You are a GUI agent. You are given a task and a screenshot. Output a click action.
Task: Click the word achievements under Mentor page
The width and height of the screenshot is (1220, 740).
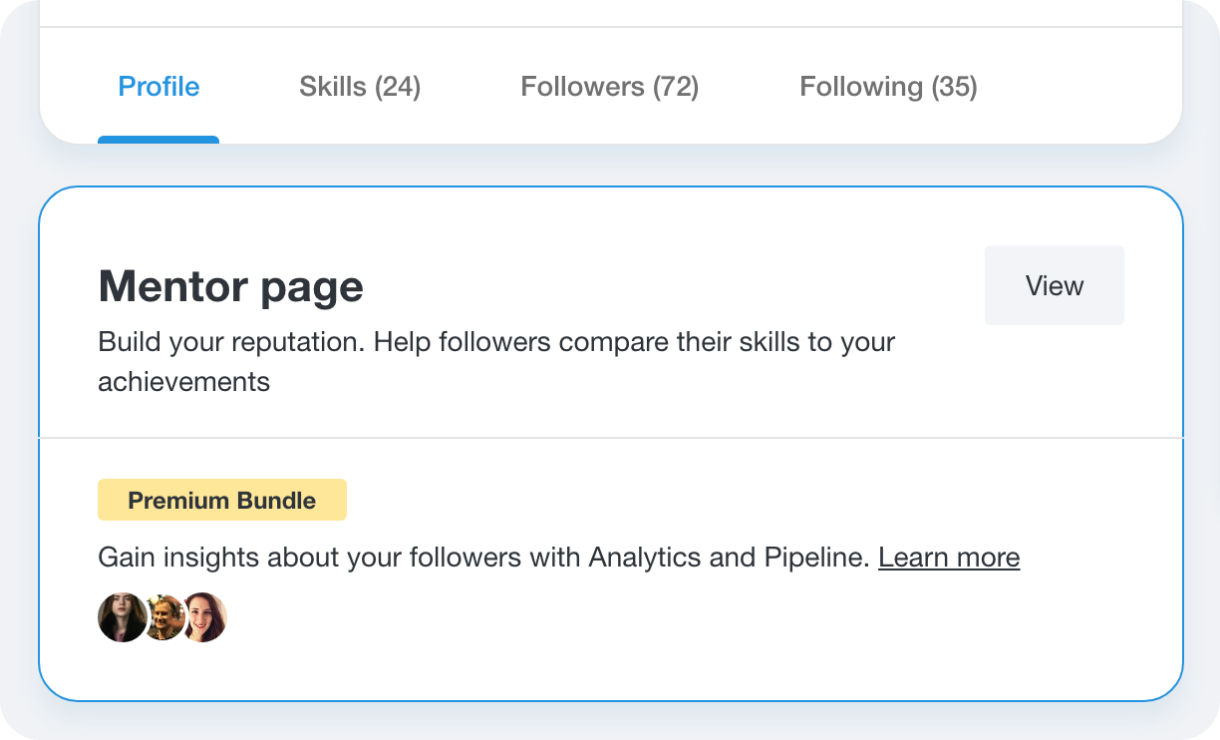[x=184, y=382]
